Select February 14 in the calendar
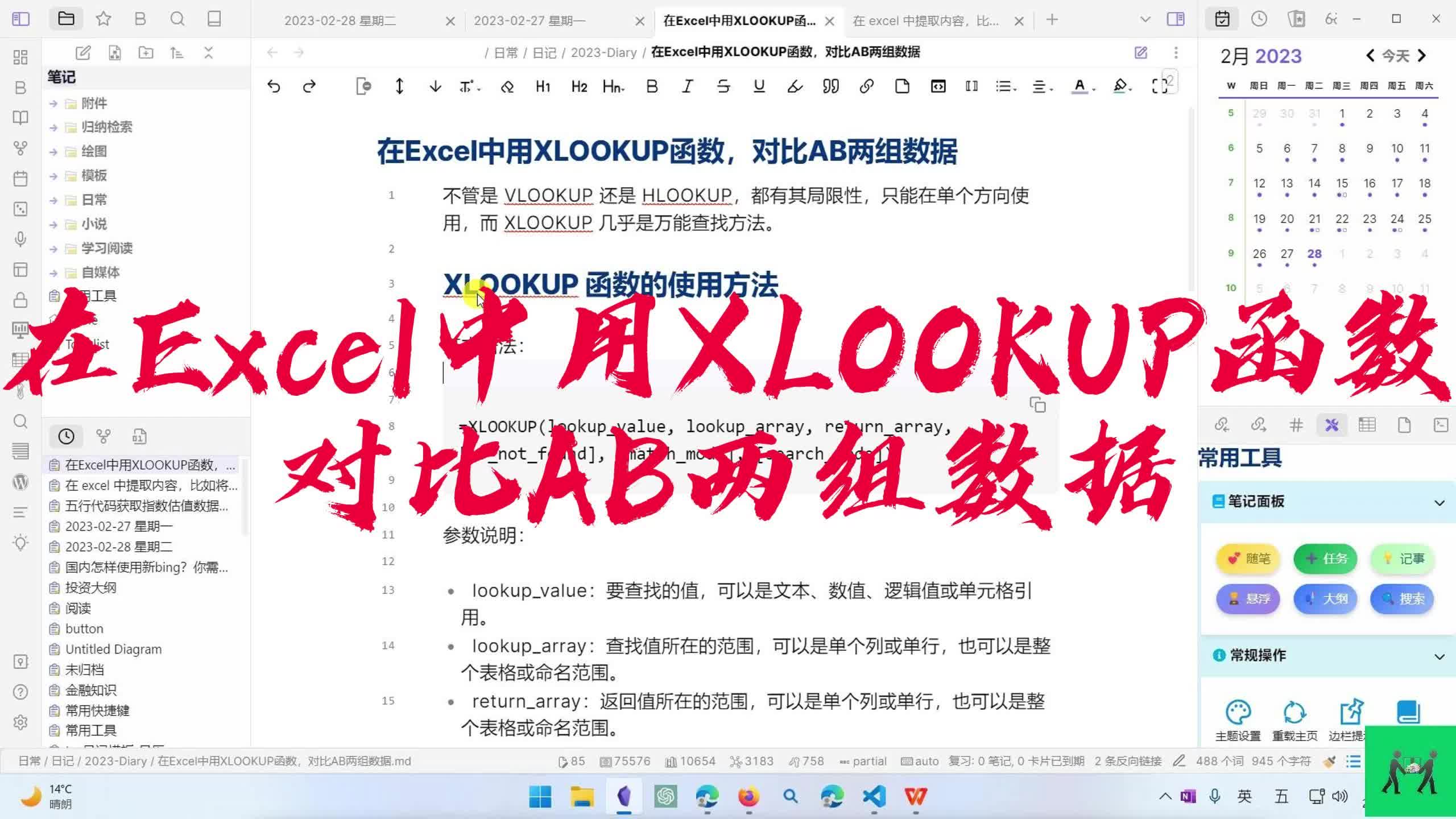1456x819 pixels. [x=1314, y=183]
